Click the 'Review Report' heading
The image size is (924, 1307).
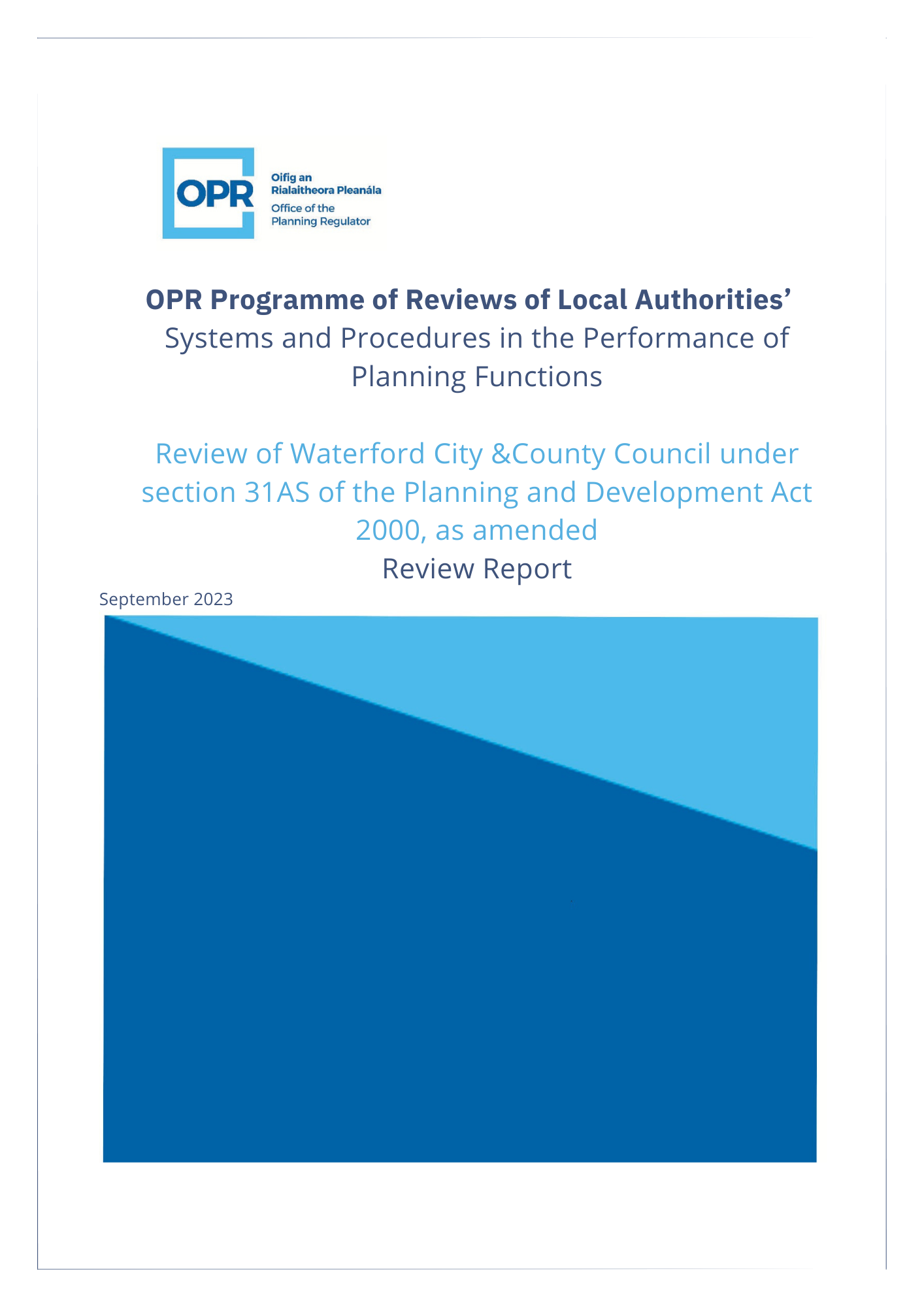coord(476,569)
